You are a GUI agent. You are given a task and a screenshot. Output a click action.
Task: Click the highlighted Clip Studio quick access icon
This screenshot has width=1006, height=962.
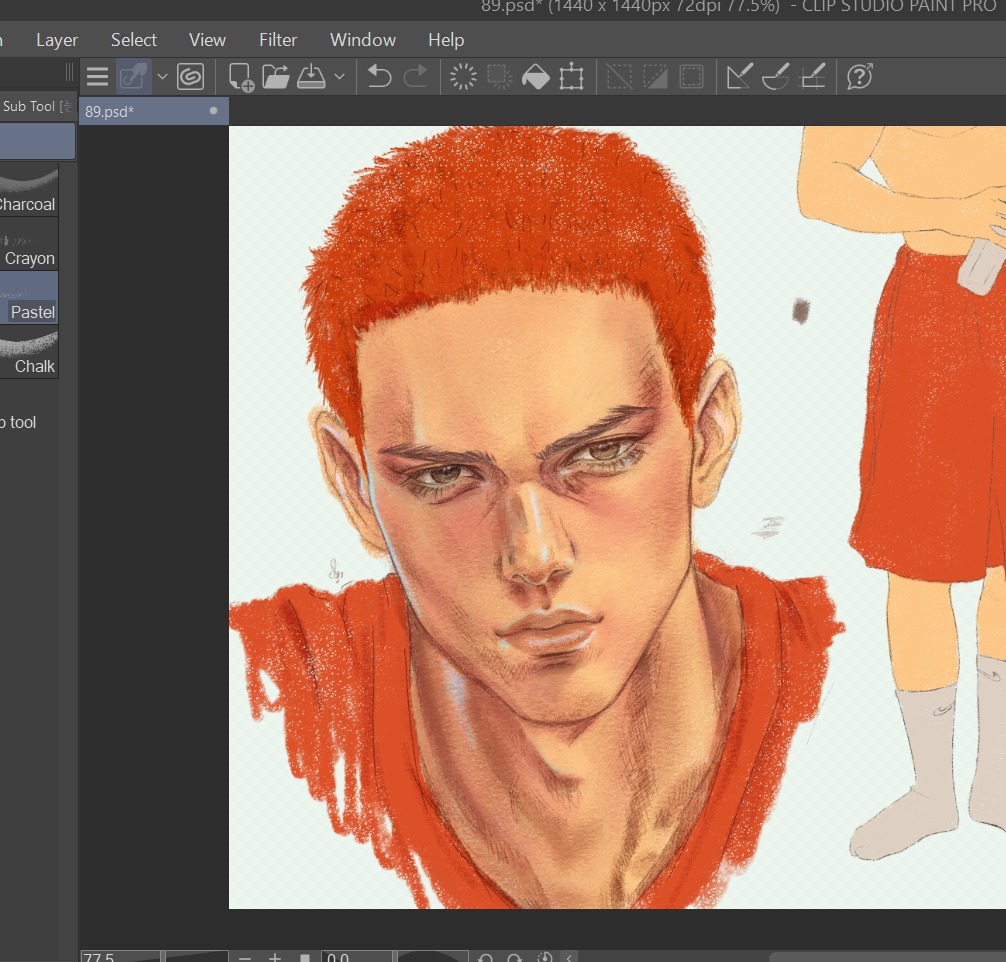tap(133, 77)
